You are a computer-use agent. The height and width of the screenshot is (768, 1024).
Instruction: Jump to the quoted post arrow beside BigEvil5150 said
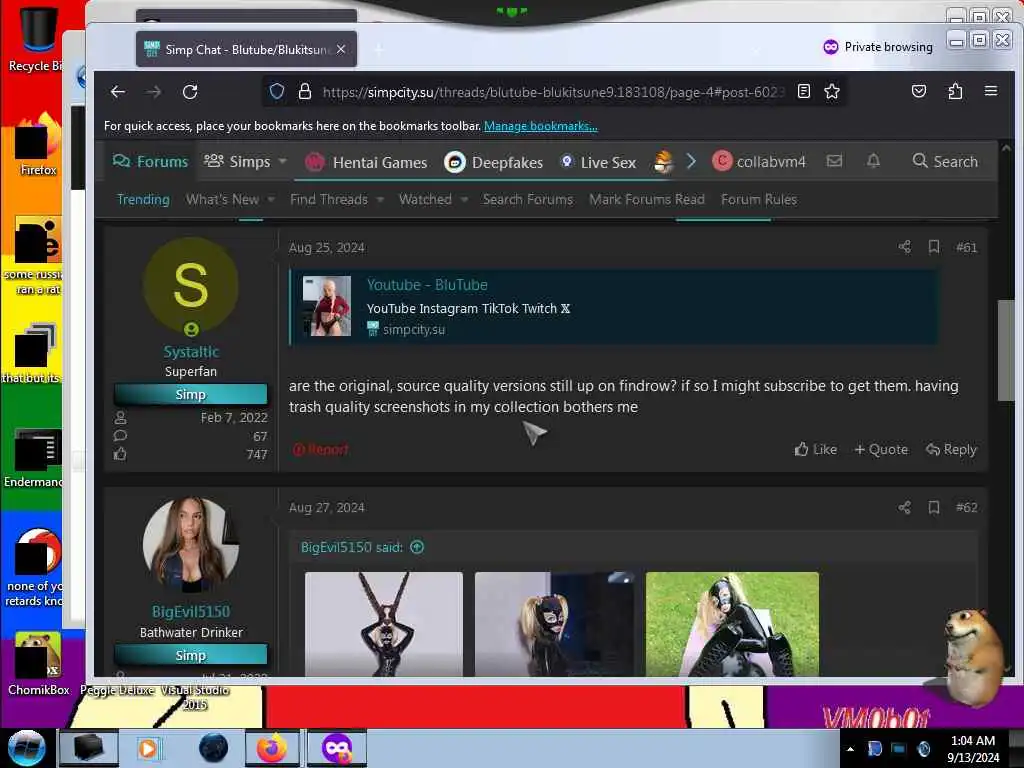pyautogui.click(x=417, y=547)
